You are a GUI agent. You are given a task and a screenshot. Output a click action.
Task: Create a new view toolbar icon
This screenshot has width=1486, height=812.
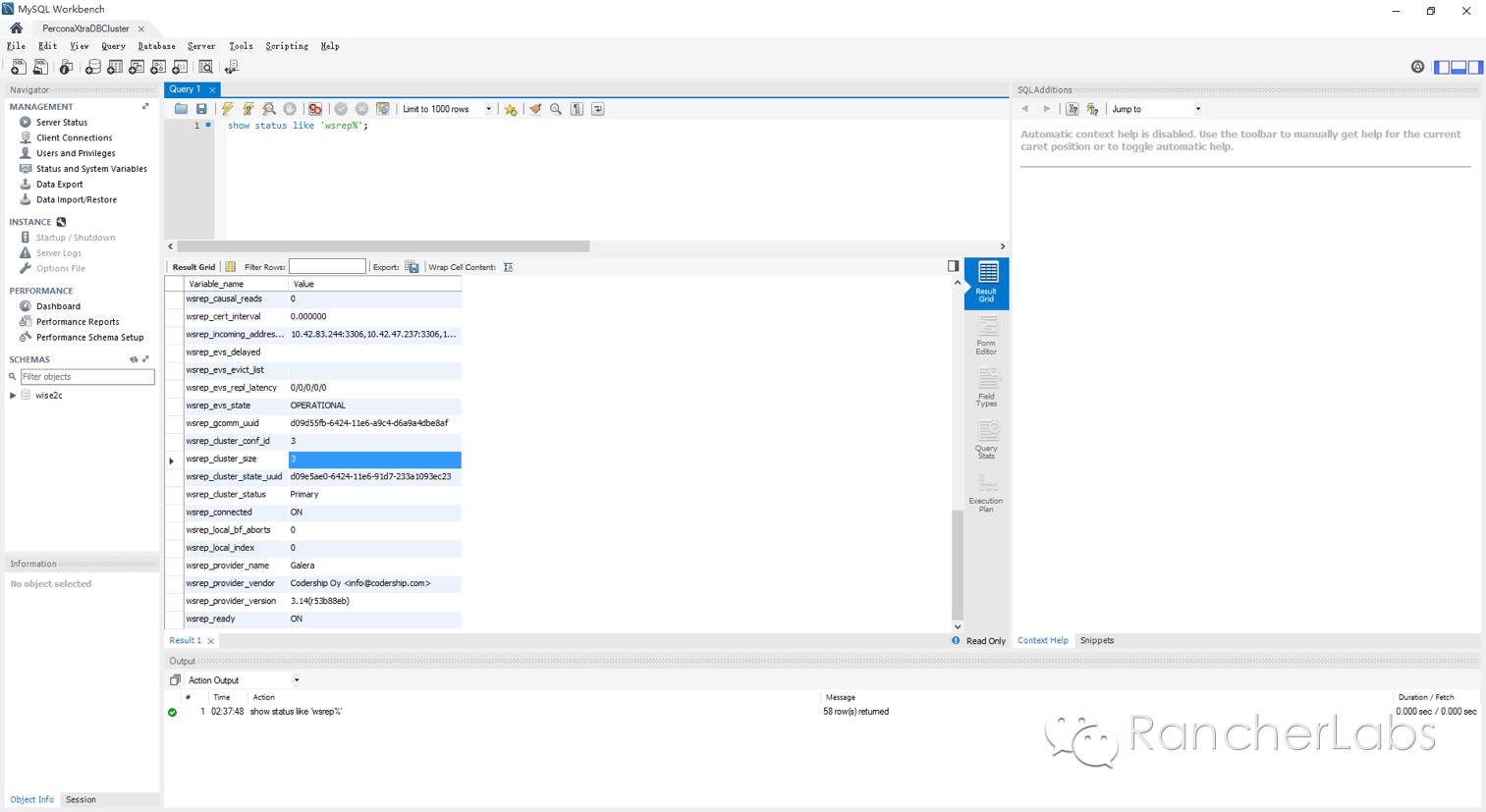(x=137, y=67)
